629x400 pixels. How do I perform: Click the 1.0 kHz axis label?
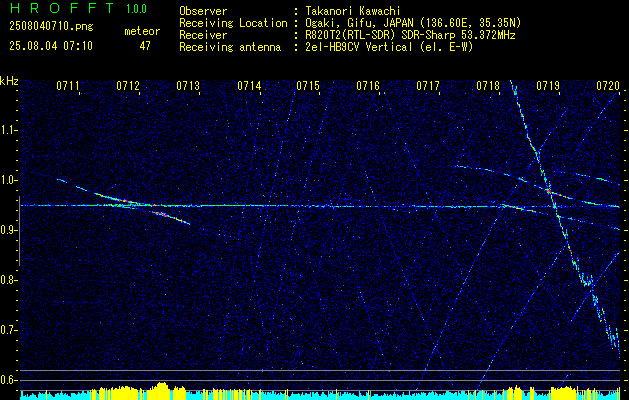tap(9, 180)
